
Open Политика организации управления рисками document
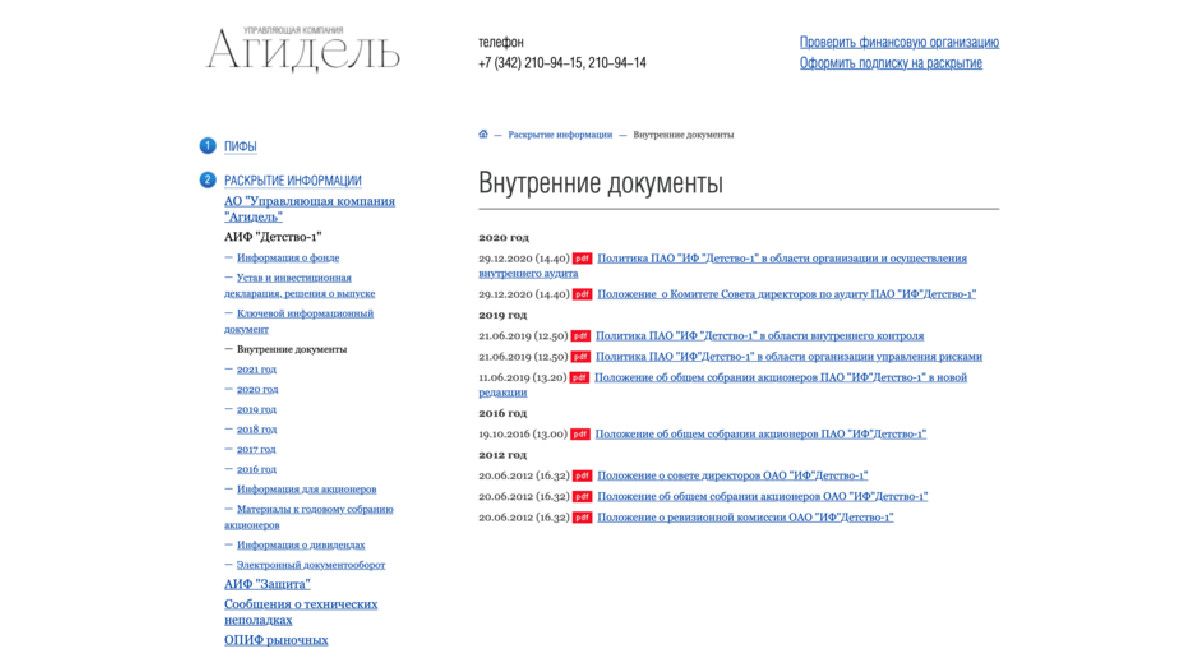[789, 357]
